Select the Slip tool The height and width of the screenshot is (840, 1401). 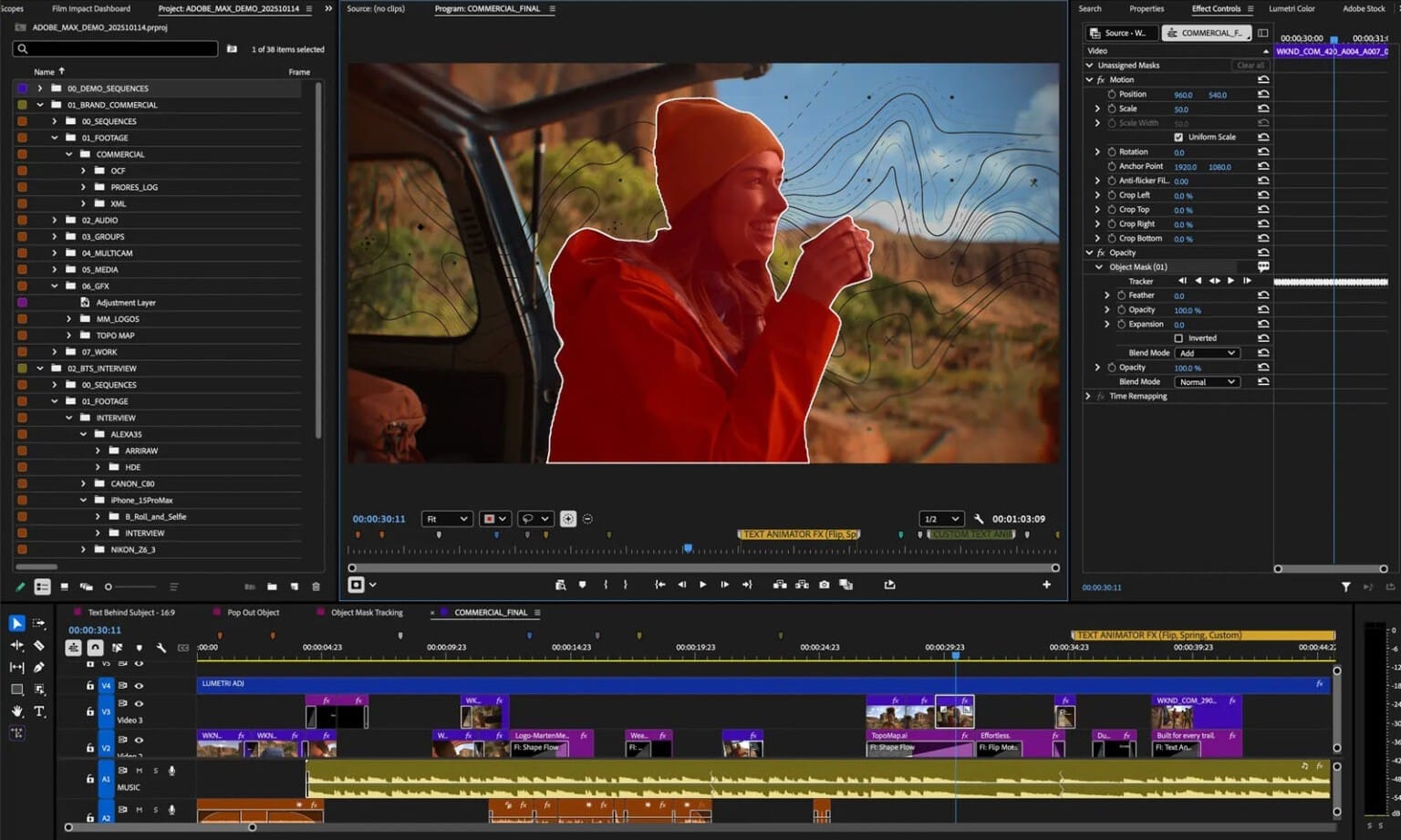coord(16,667)
